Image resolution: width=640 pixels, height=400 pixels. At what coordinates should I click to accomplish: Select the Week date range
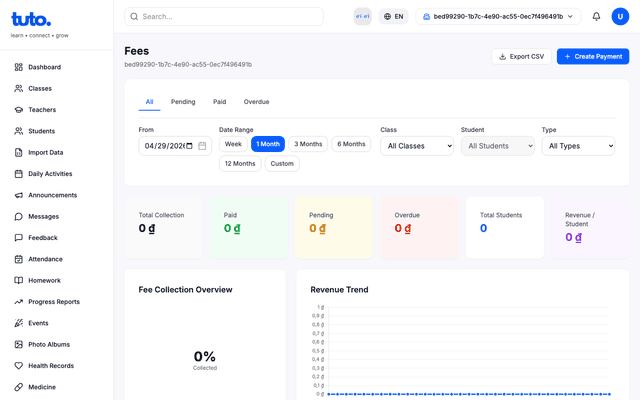233,144
